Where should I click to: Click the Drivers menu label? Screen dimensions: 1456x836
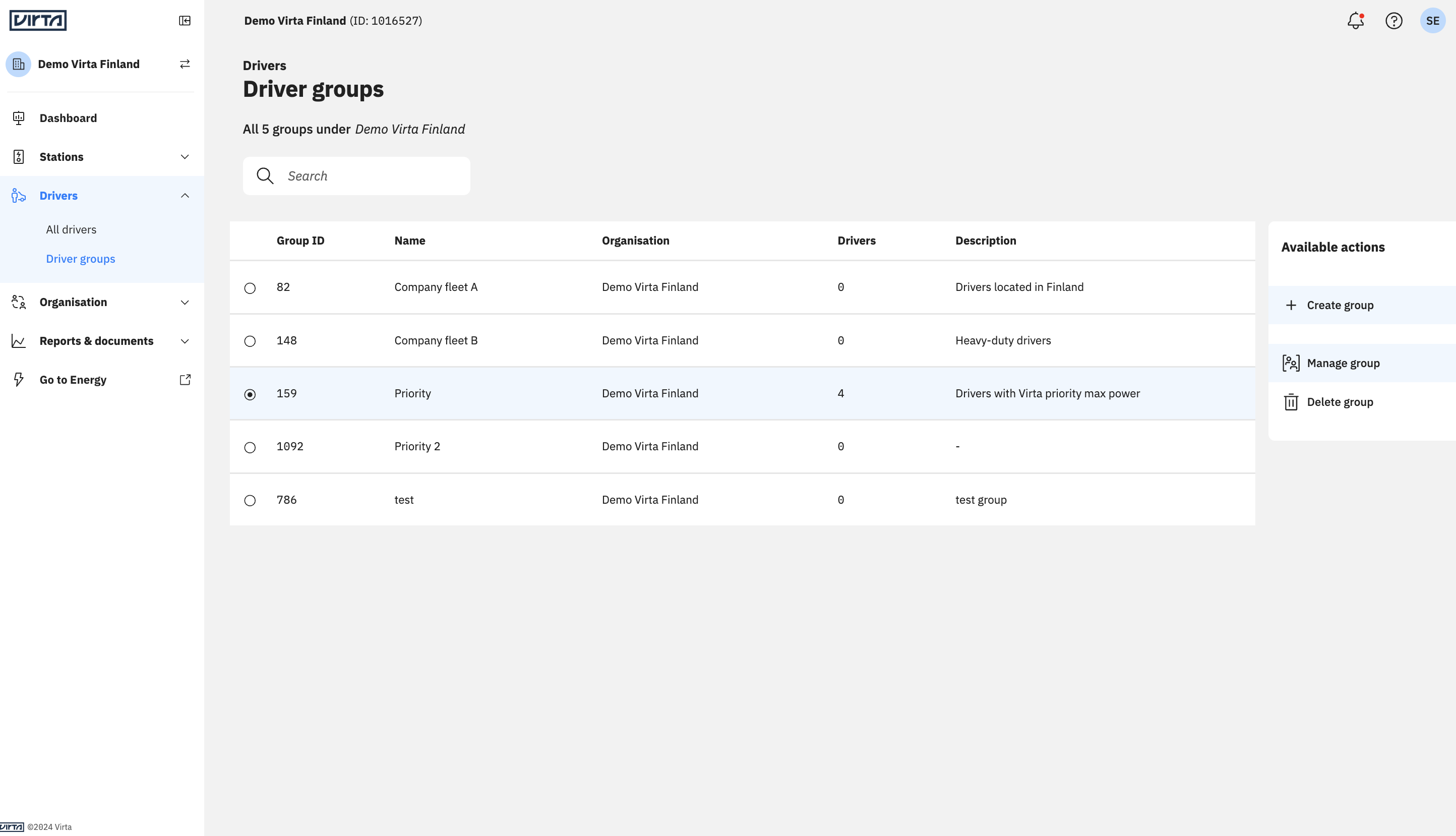click(58, 196)
